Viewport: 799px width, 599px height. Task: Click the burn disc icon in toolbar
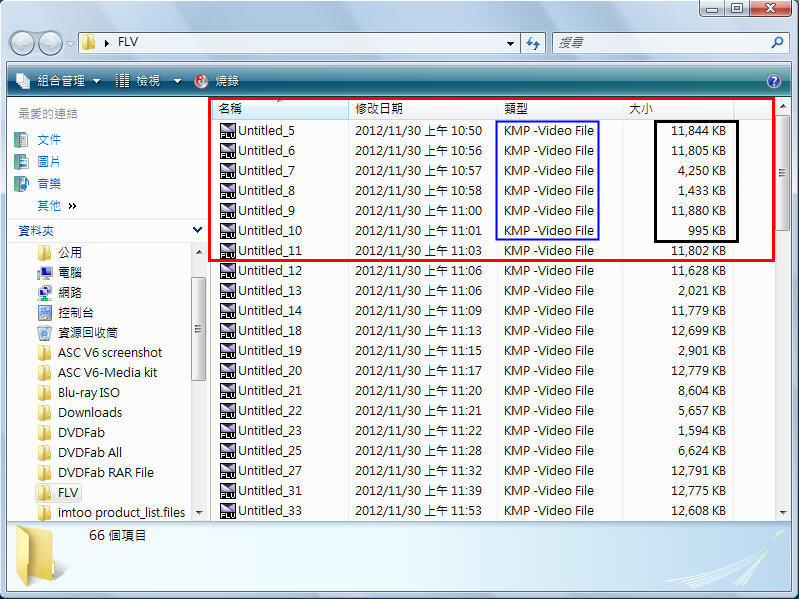point(202,81)
